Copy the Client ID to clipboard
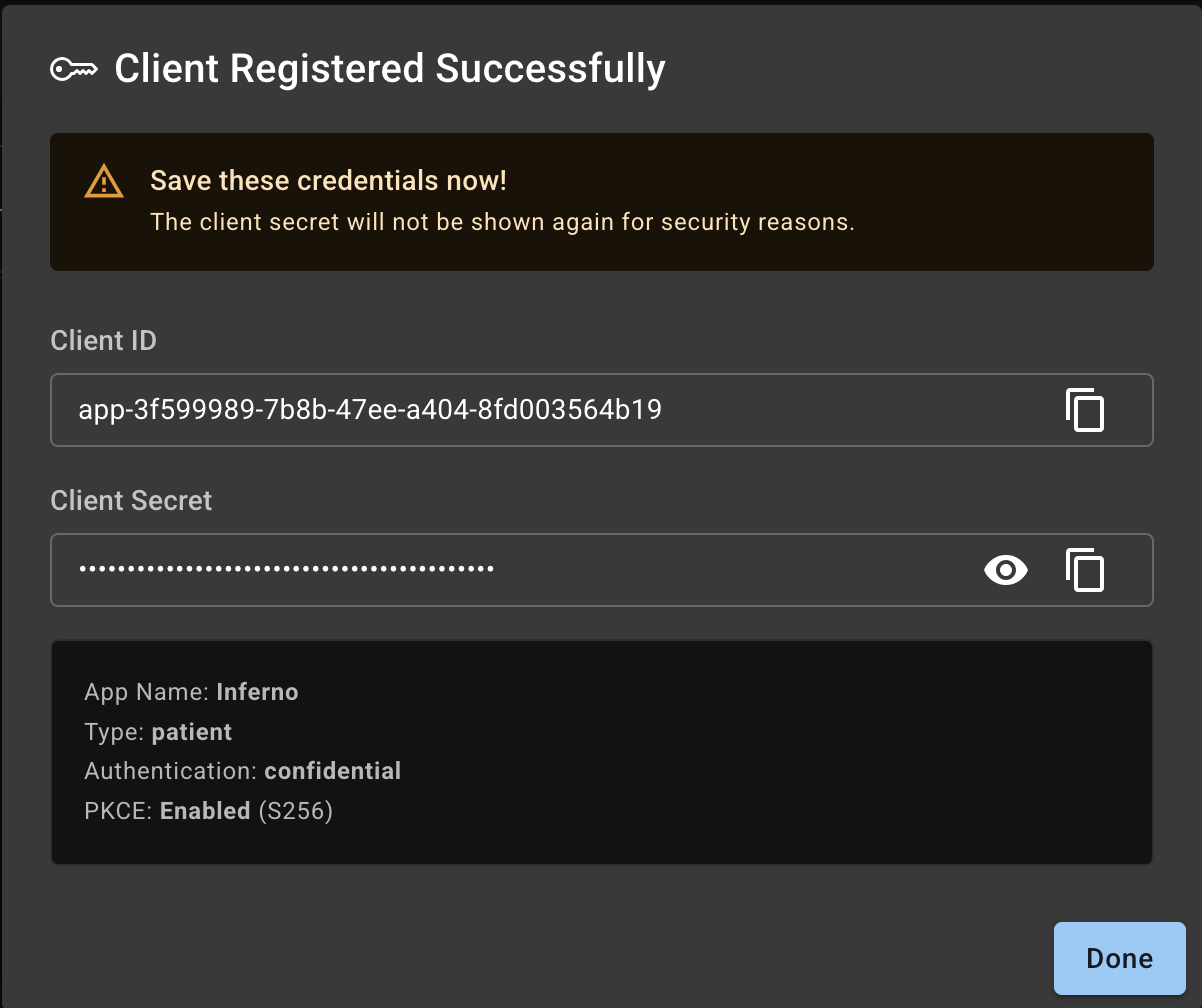Screen dimensions: 1202x1008 click(x=1085, y=410)
